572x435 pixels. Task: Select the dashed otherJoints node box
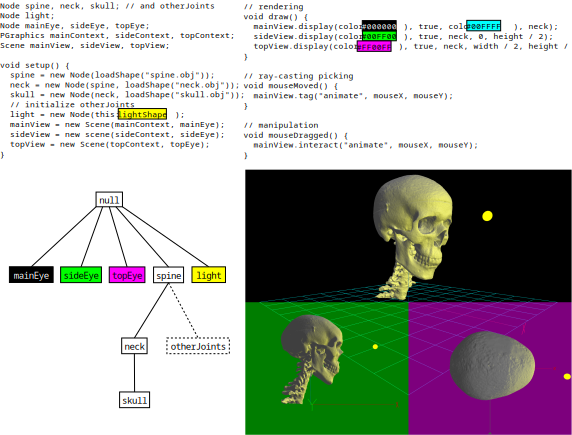click(x=198, y=346)
